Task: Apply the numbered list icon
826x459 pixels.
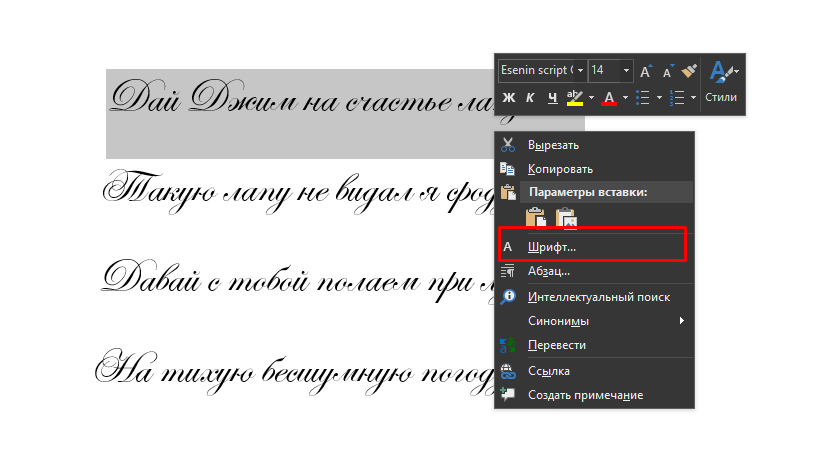Action: click(676, 98)
